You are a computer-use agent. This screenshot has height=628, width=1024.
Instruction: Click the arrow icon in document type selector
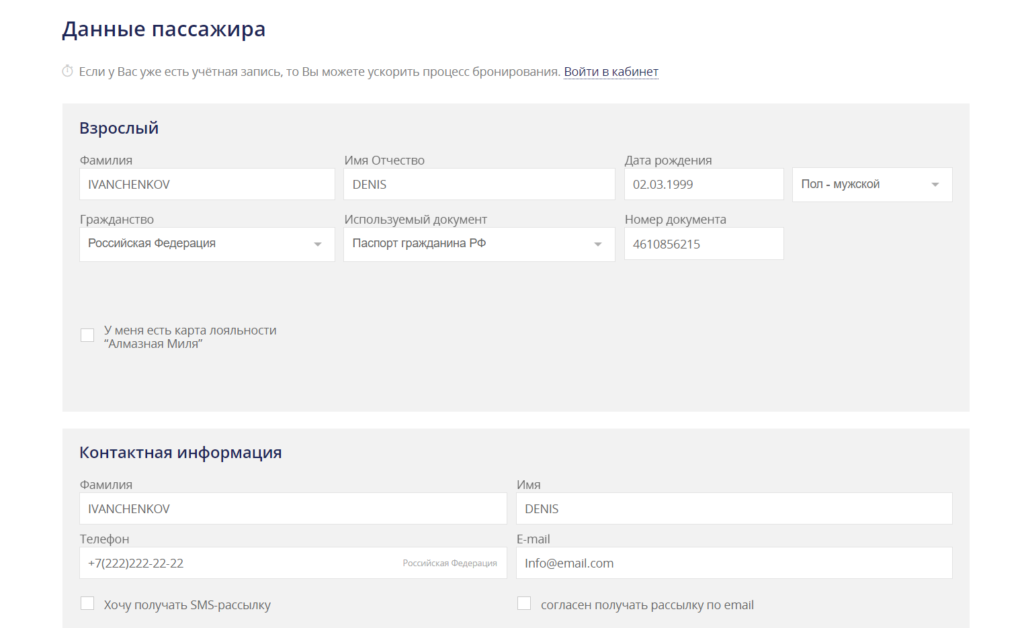598,245
